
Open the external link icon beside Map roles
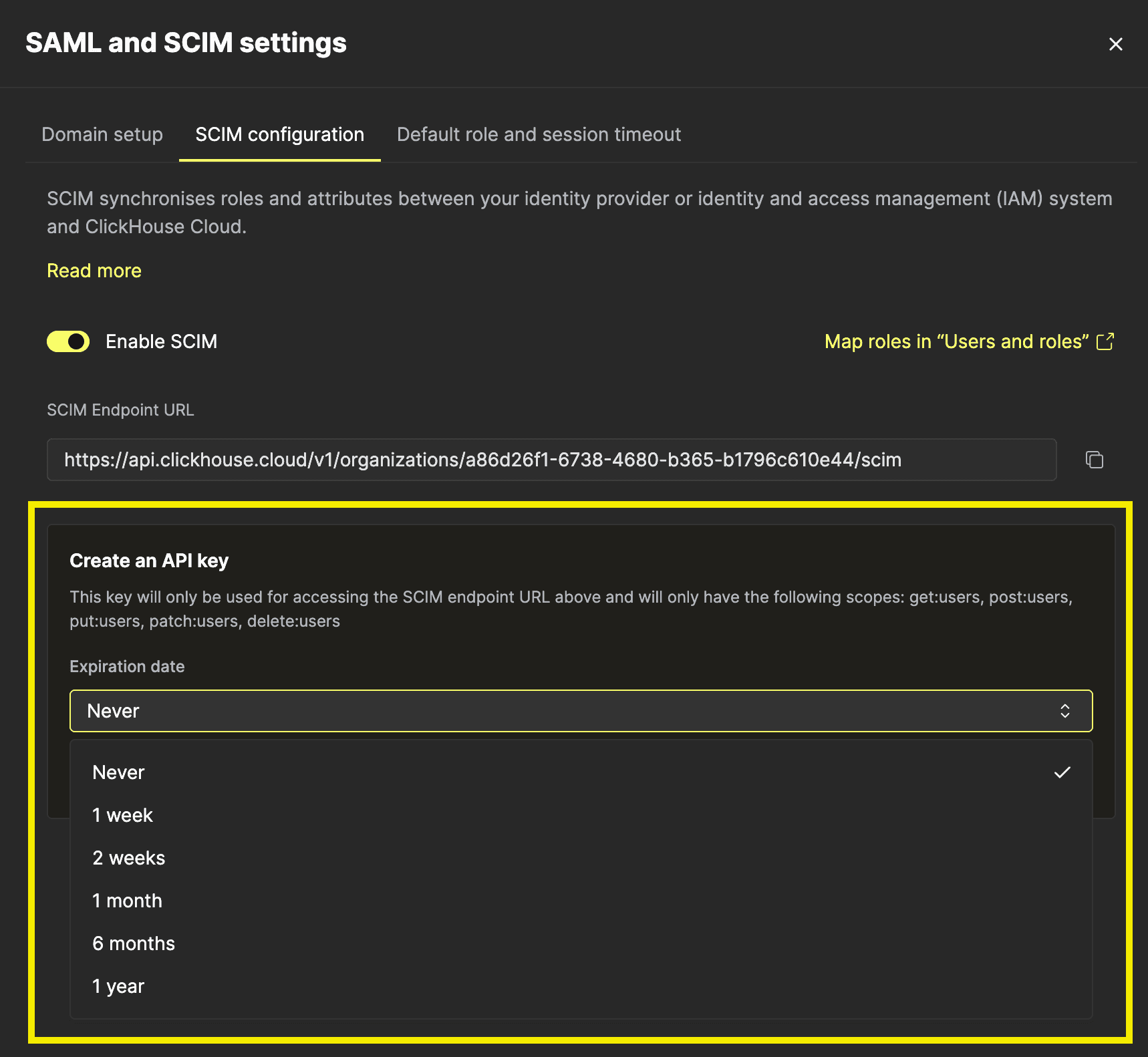pos(1105,341)
